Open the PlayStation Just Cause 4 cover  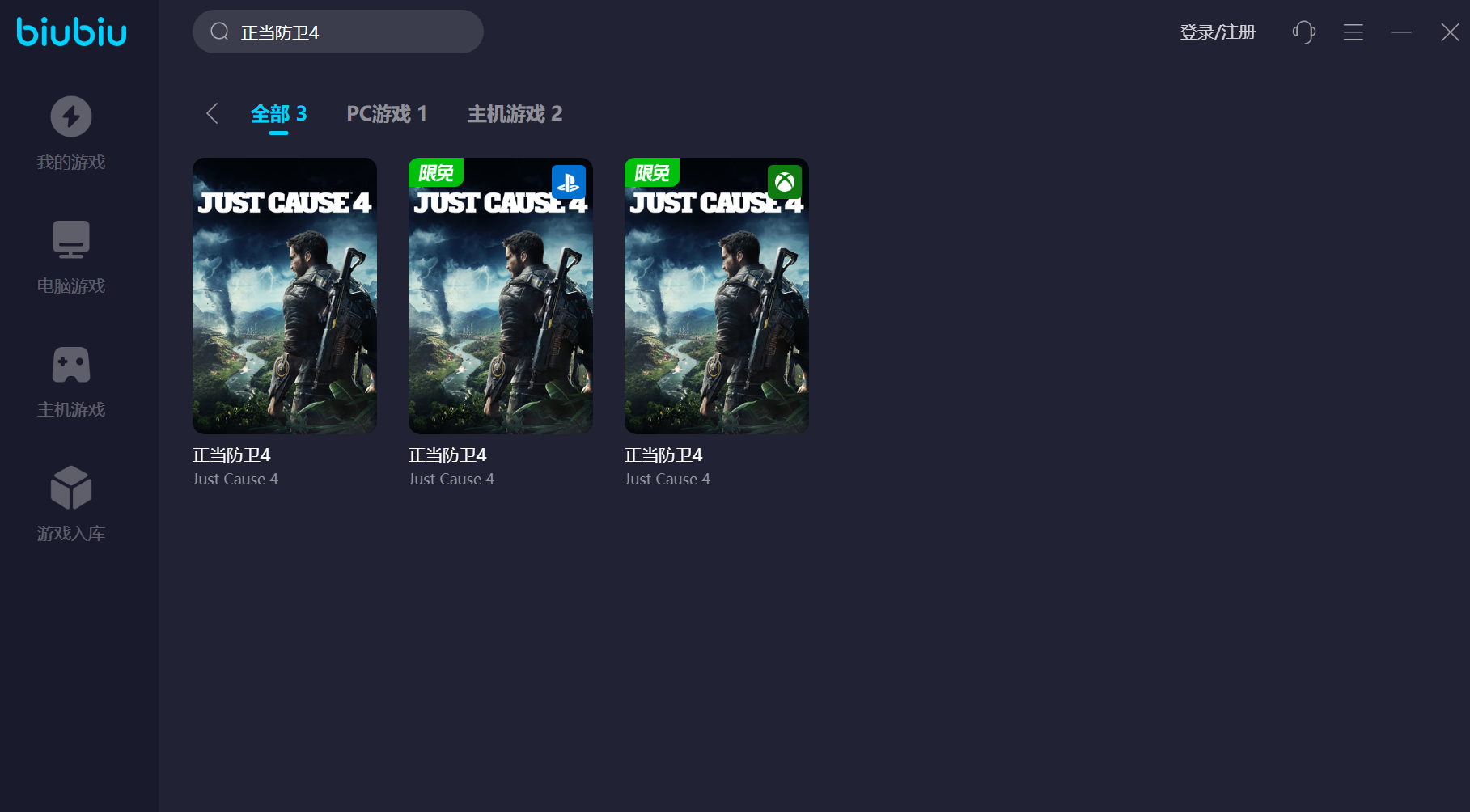pyautogui.click(x=501, y=296)
